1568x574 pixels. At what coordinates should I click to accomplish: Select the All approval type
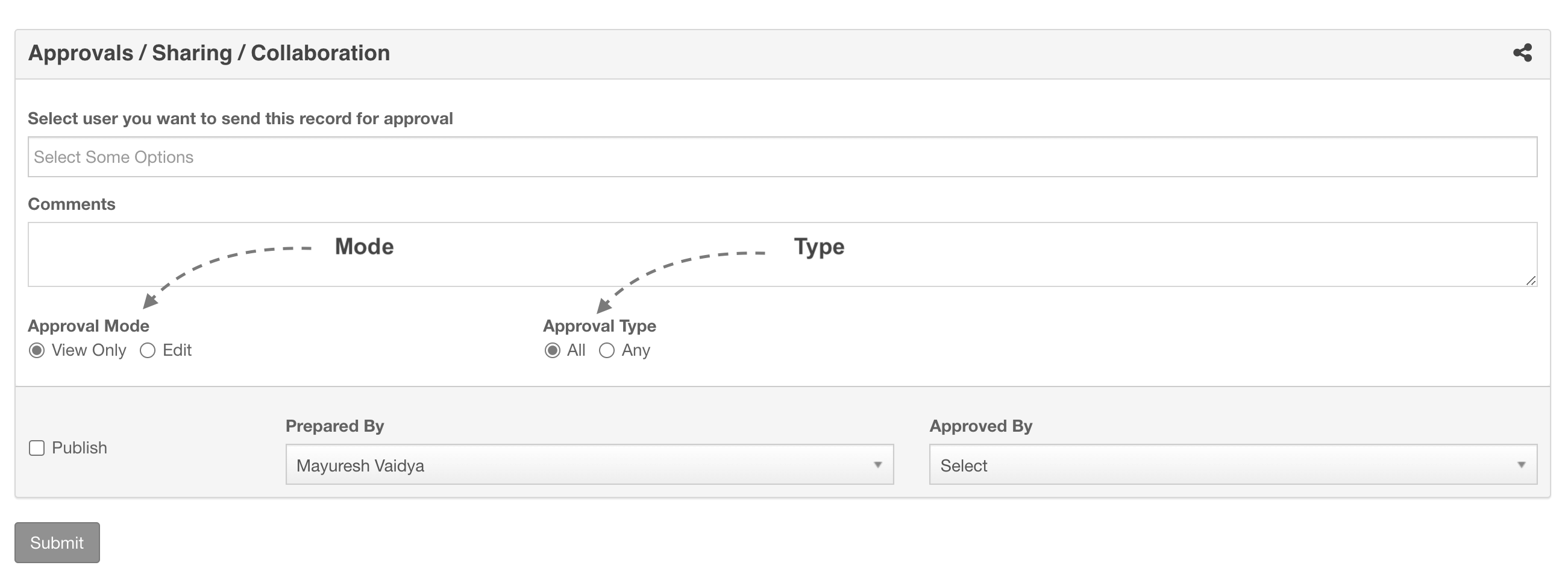(x=552, y=350)
